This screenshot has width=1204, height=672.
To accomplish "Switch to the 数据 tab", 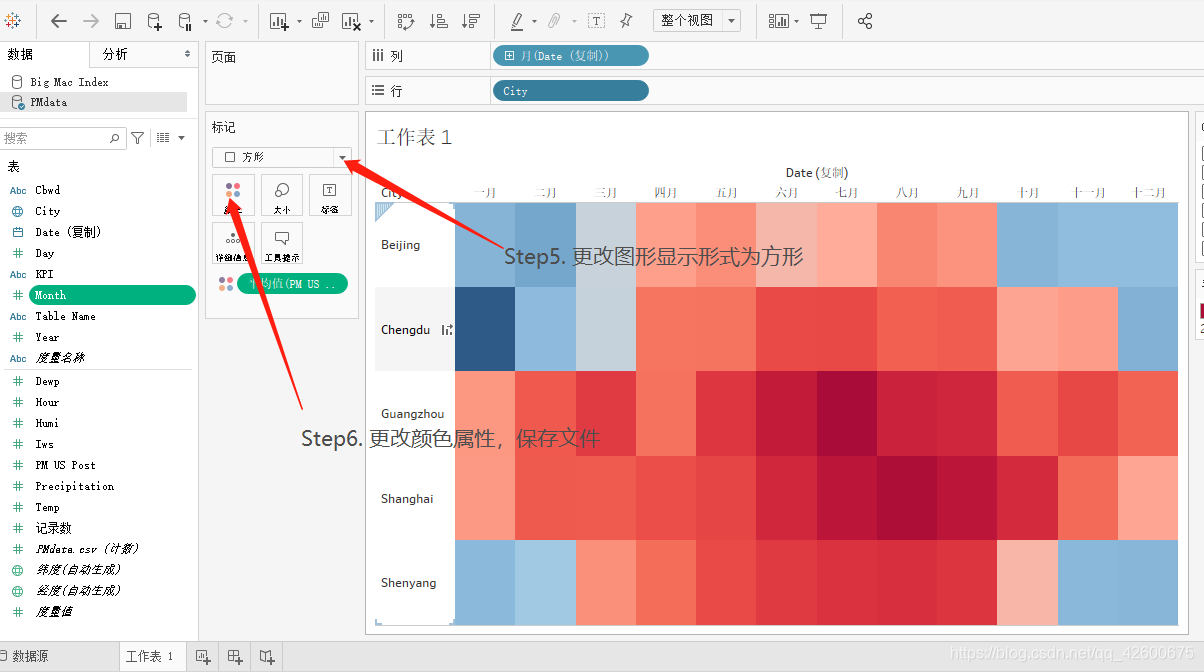I will click(x=21, y=54).
